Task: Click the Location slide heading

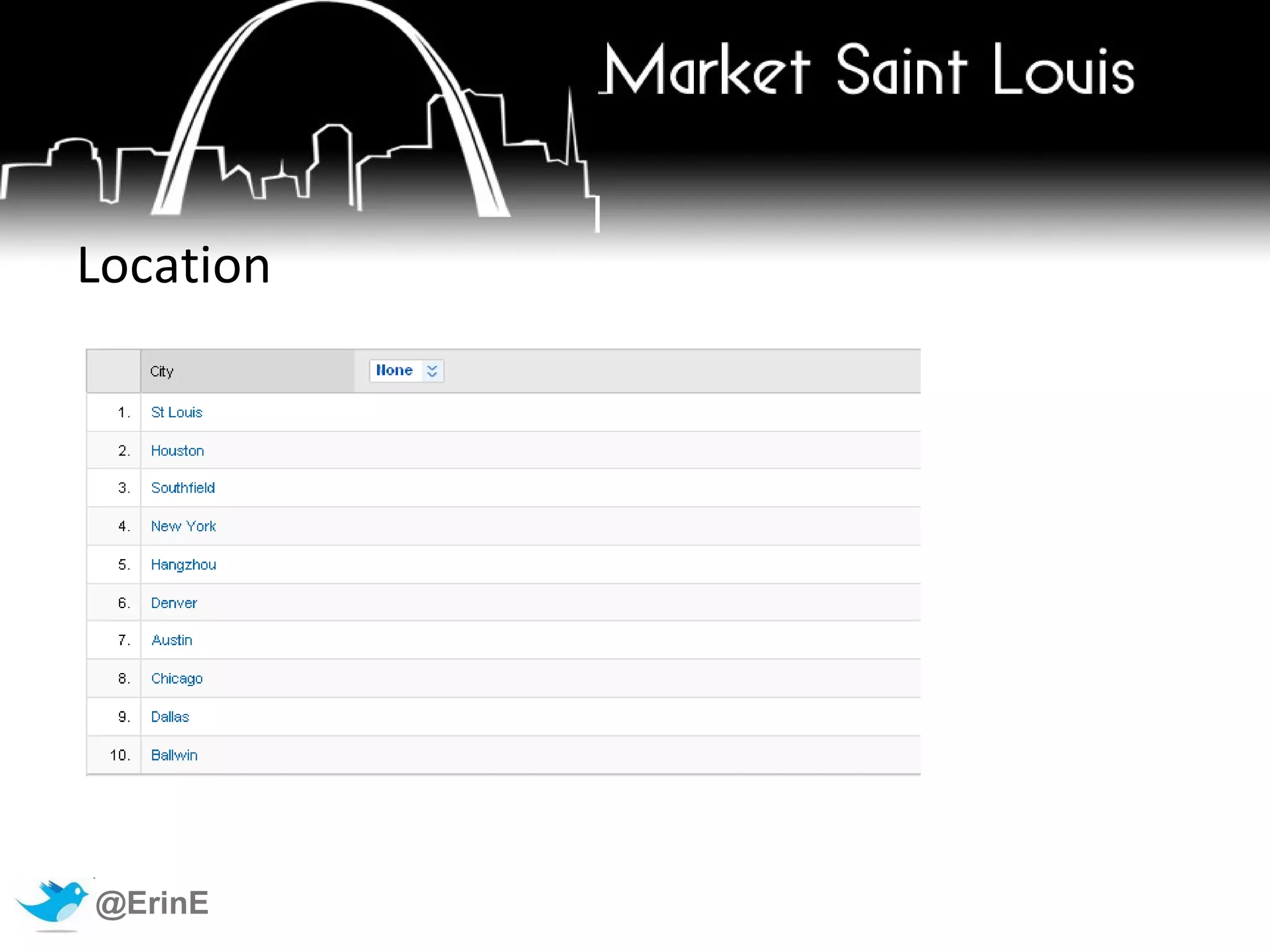Action: pos(174,265)
